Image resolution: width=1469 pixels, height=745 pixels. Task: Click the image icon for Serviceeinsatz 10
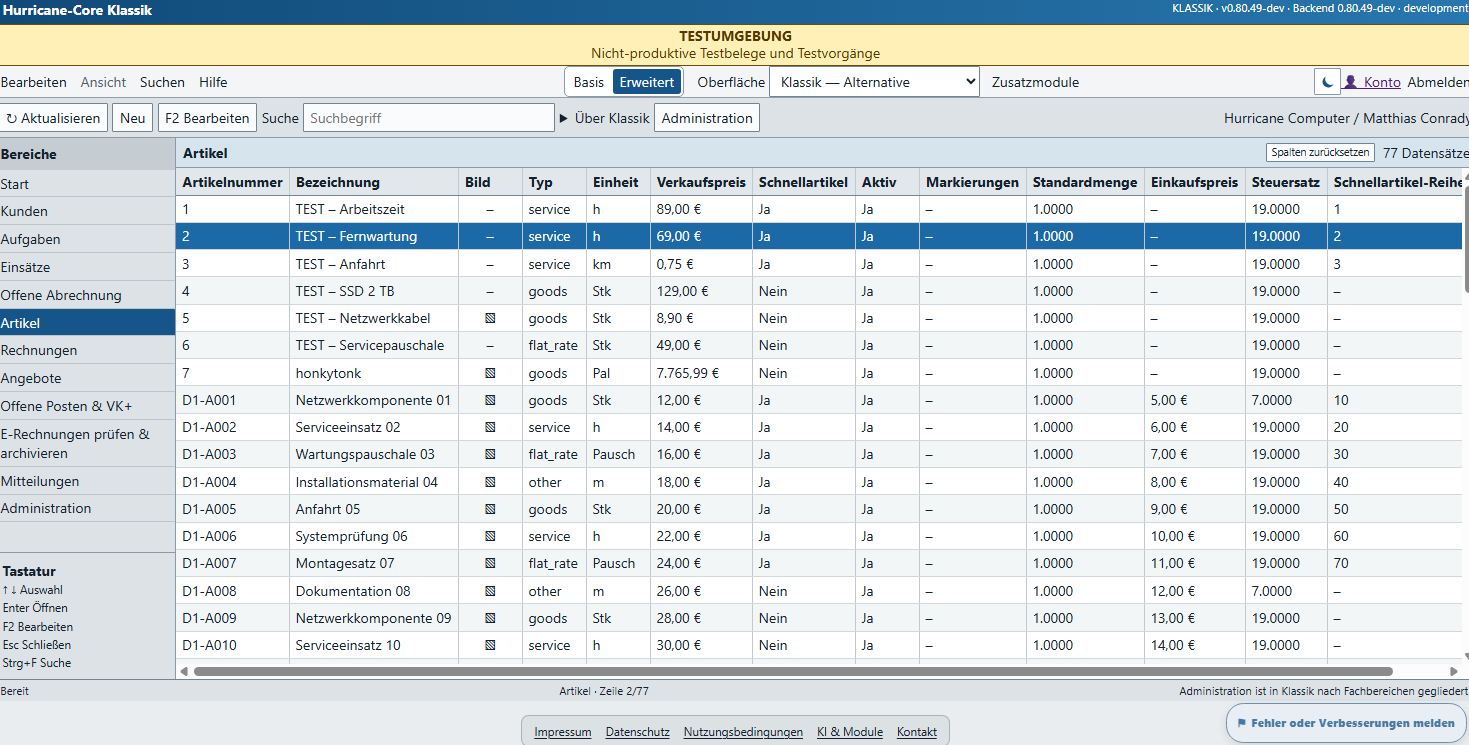point(490,645)
